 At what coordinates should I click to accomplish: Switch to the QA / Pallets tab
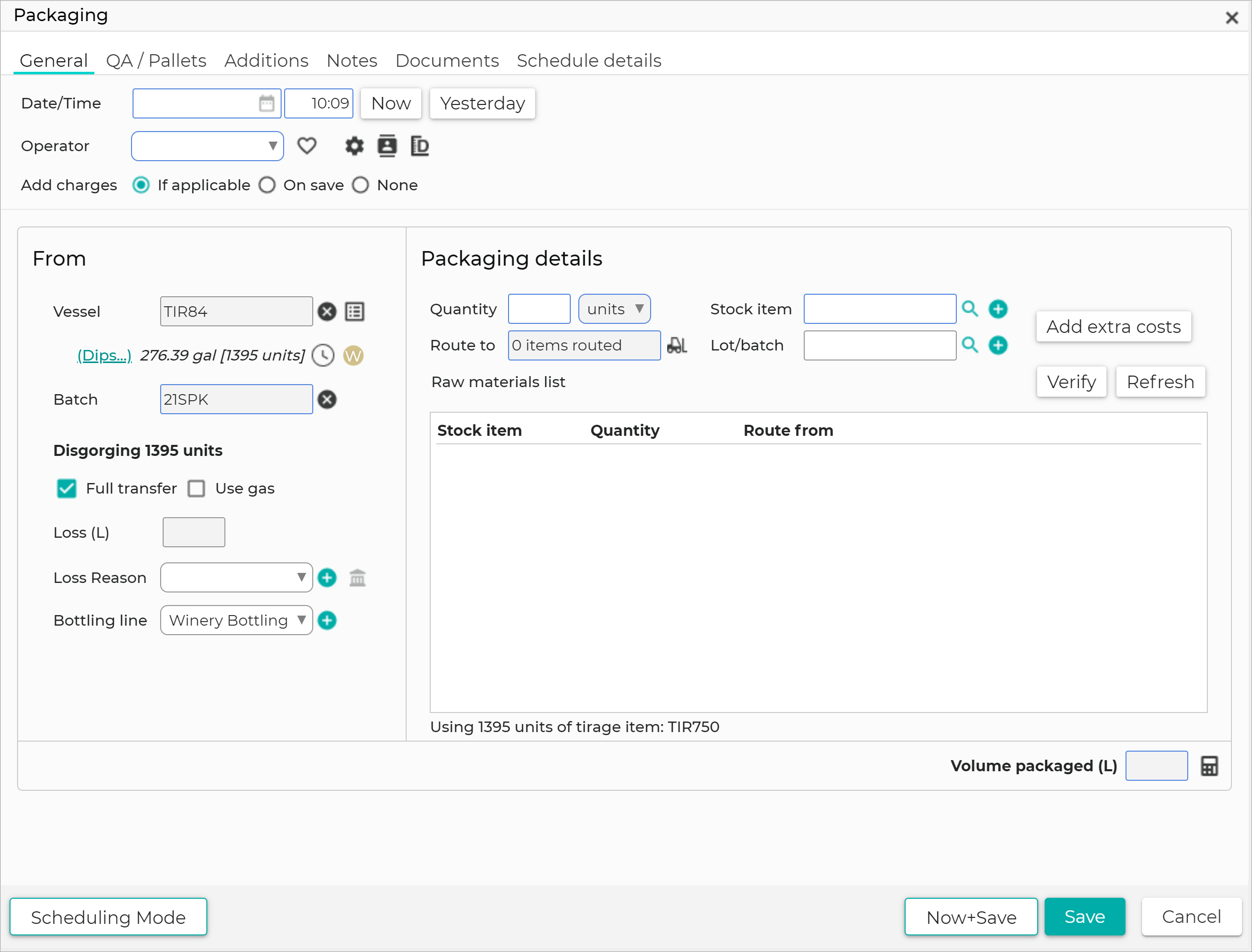pos(156,61)
